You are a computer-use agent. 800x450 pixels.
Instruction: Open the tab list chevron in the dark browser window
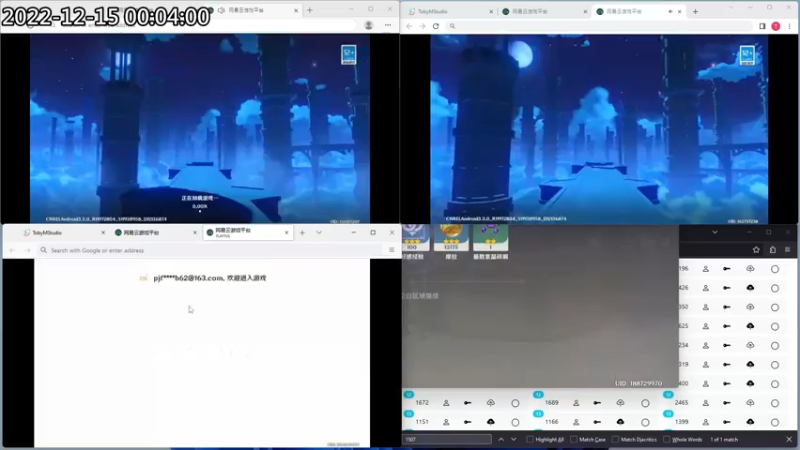[x=715, y=232]
